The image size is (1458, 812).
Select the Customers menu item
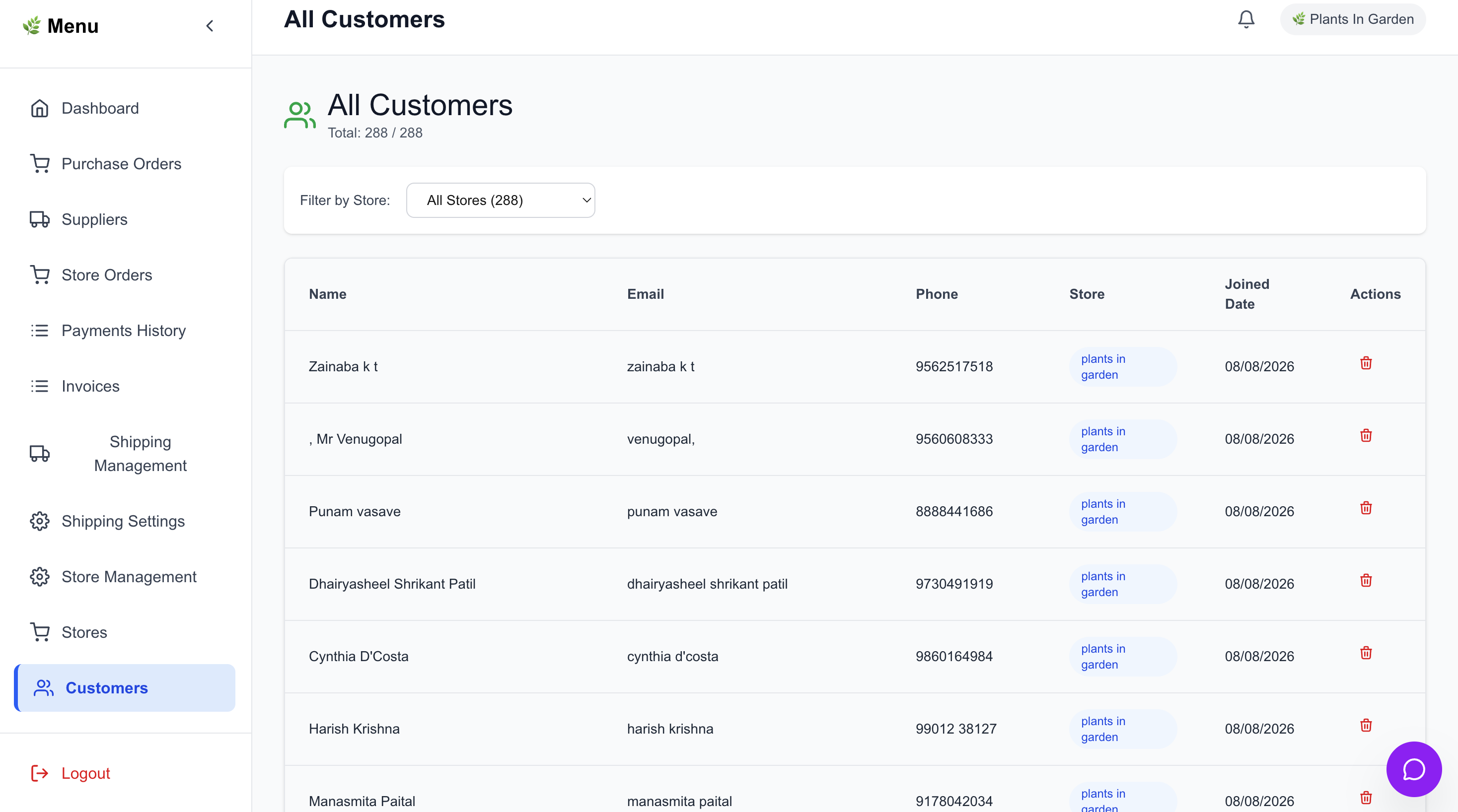click(125, 687)
